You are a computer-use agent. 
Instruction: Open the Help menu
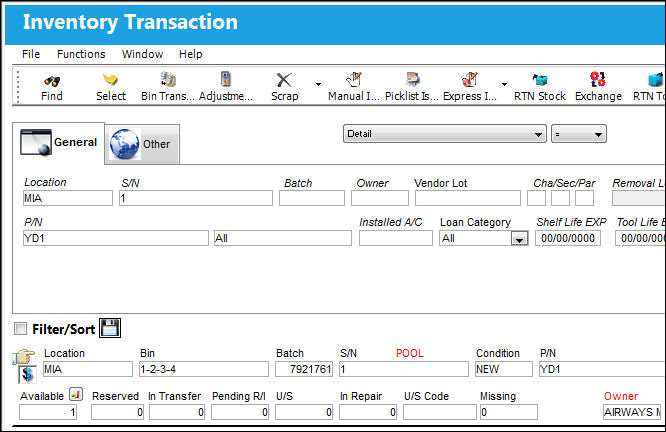coord(190,54)
